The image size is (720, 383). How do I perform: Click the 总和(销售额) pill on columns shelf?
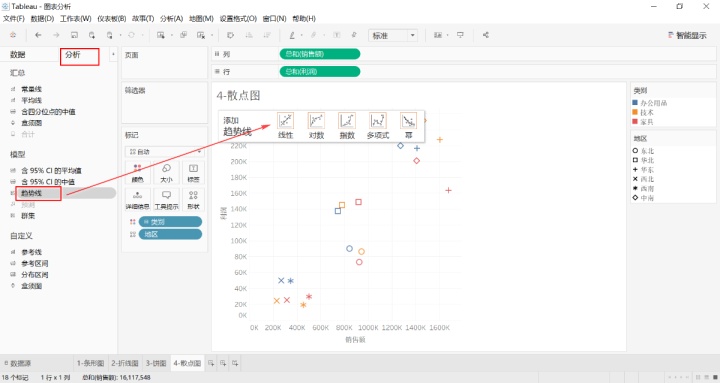(320, 54)
